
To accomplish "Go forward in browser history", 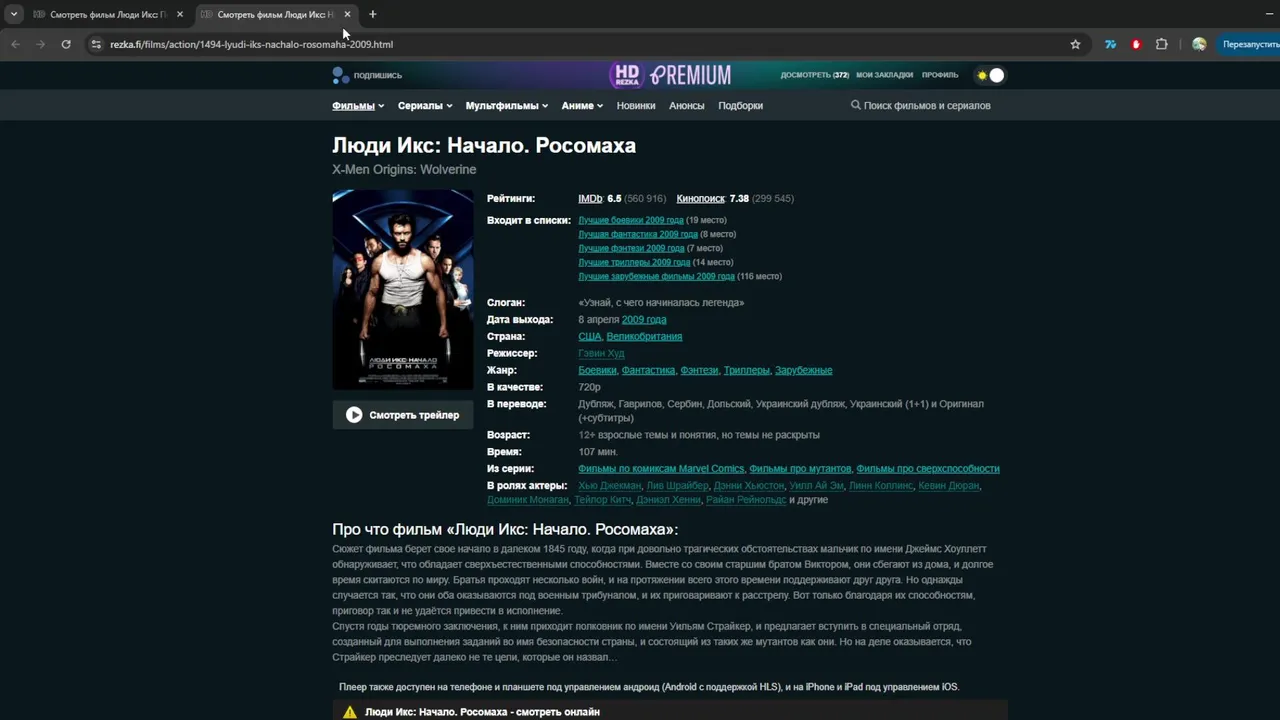I will (41, 44).
